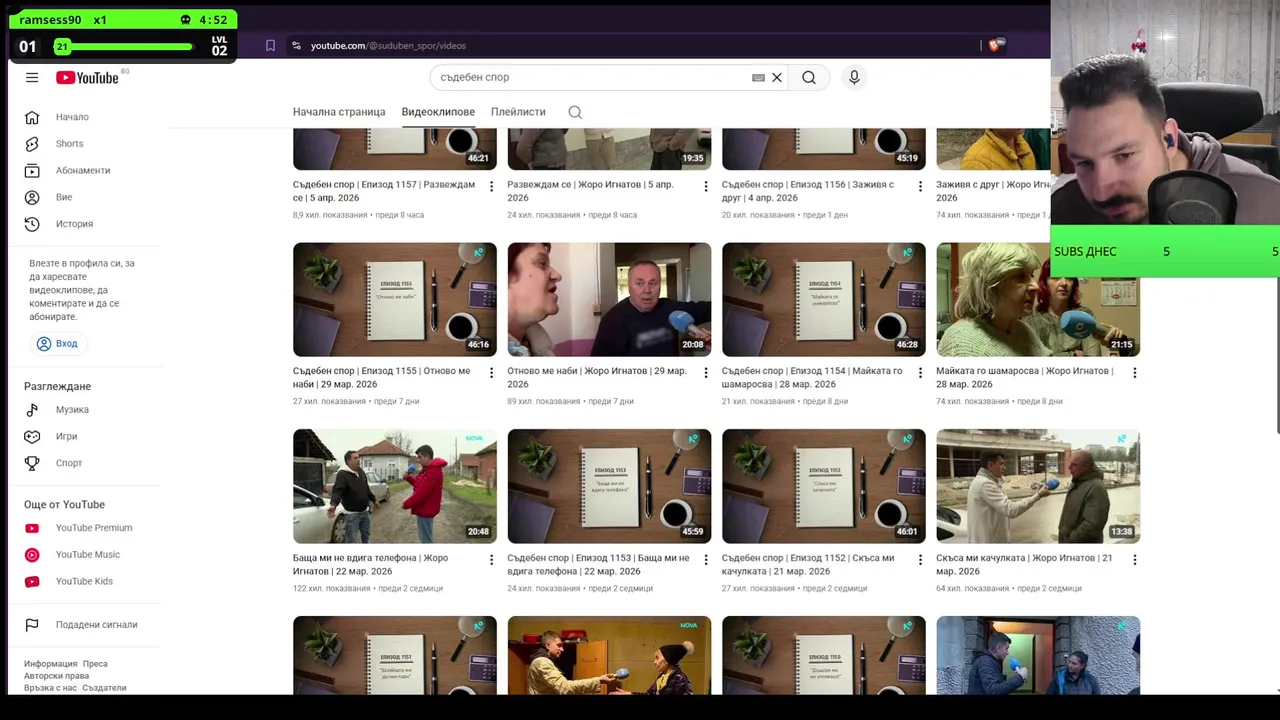Screen dimensions: 1280x720
Task: Open title Съдебен спор Епизод 1156 Заживя с друг
Action: 808,191
